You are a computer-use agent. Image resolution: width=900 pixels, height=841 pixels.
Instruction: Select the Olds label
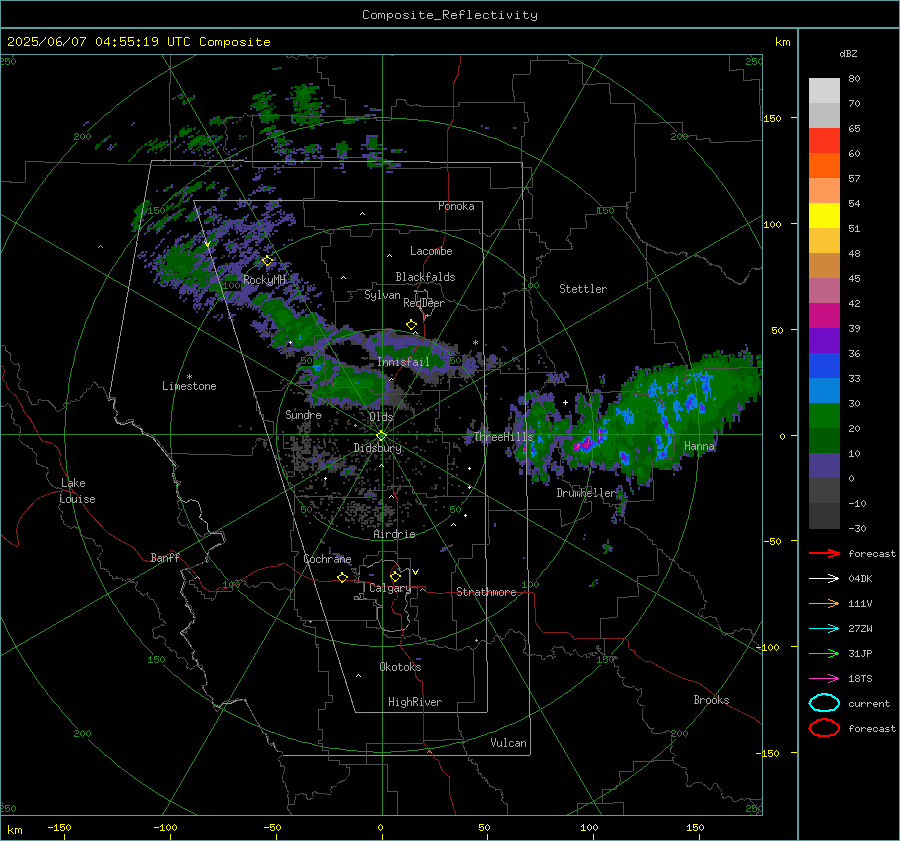381,417
